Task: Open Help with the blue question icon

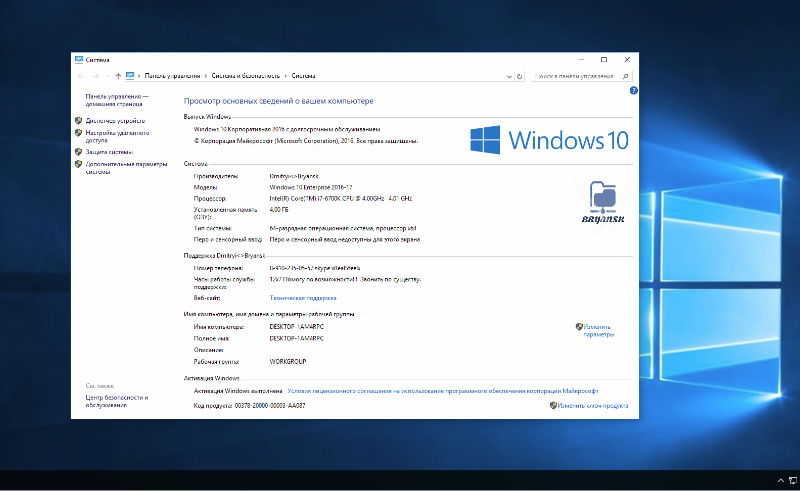Action: pos(633,90)
